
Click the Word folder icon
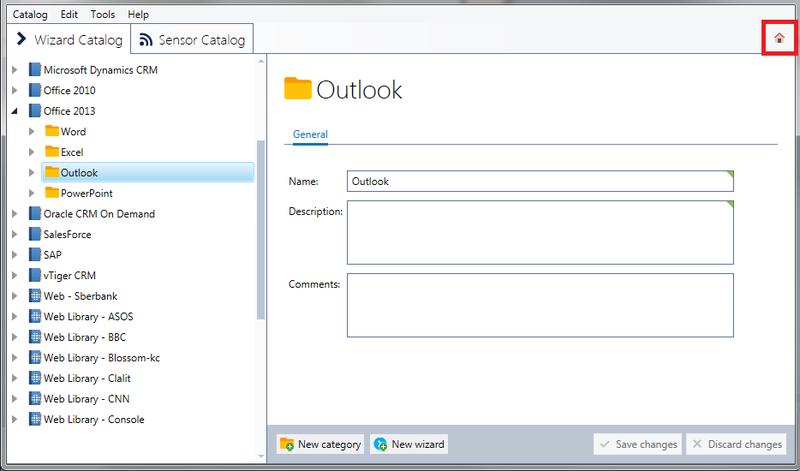pyautogui.click(x=52, y=131)
